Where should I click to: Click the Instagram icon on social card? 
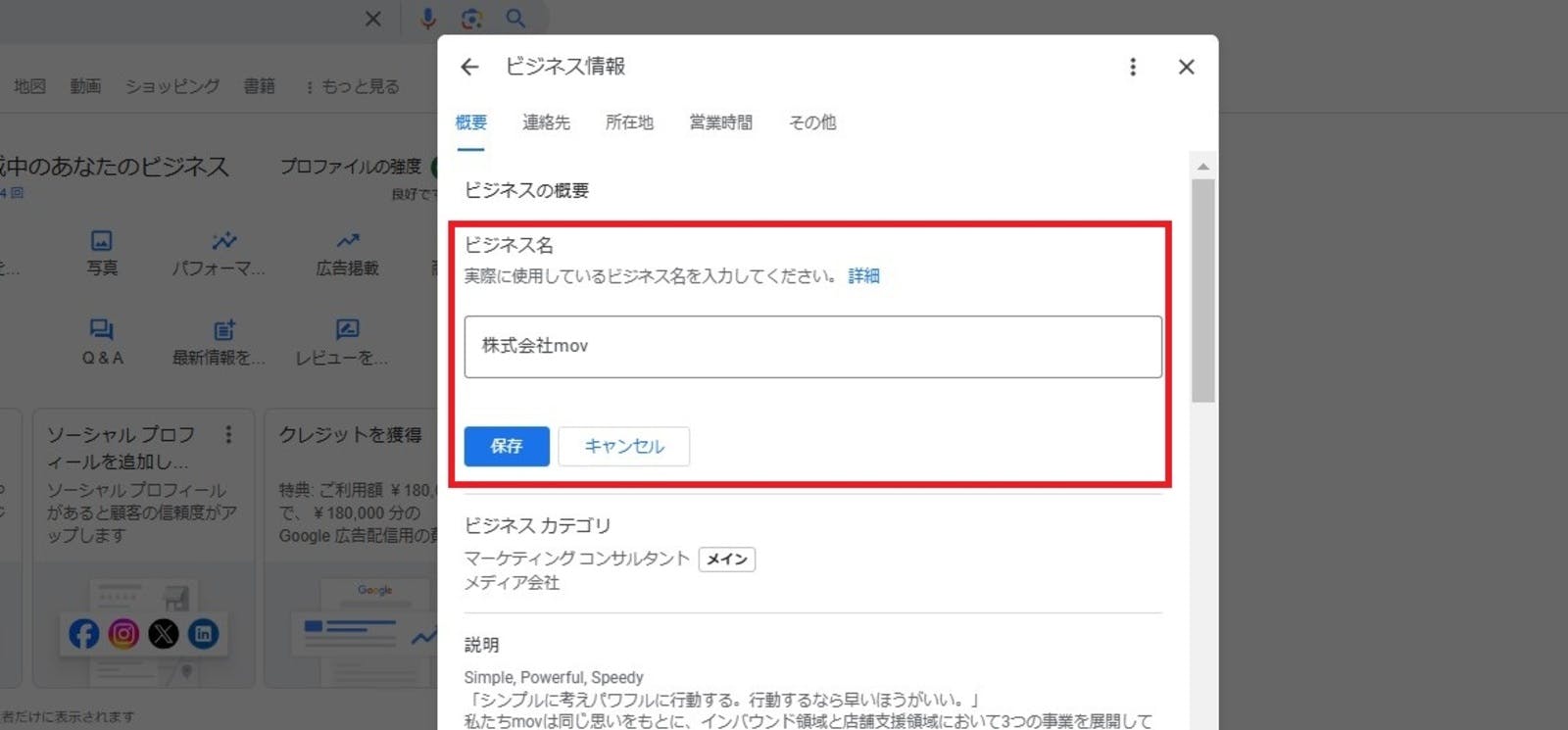coord(123,634)
